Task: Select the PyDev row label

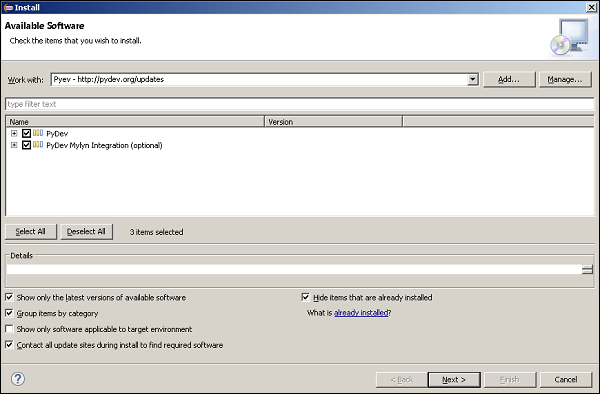Action: pos(57,134)
